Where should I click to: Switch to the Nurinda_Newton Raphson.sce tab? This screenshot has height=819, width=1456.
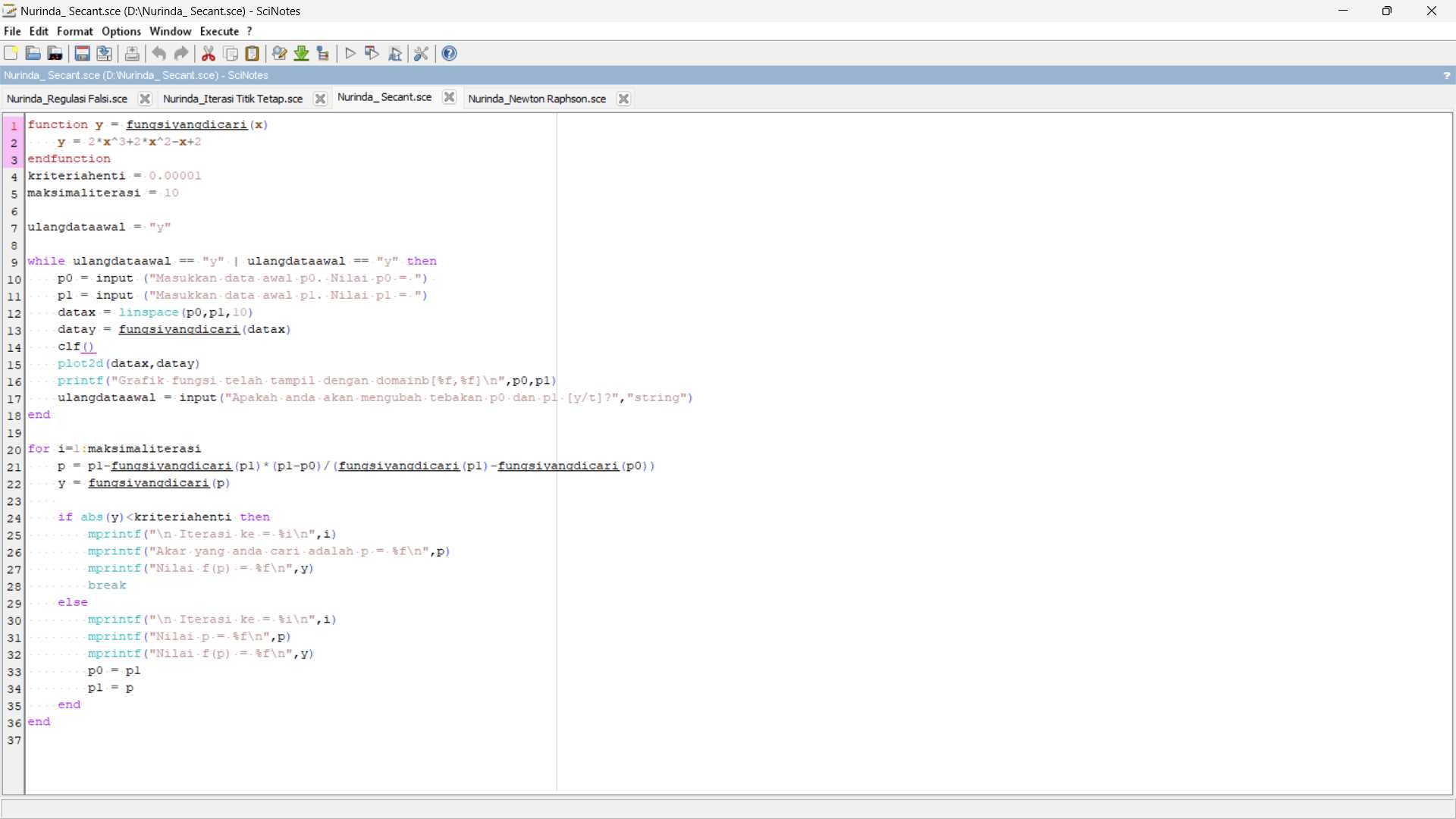(538, 99)
